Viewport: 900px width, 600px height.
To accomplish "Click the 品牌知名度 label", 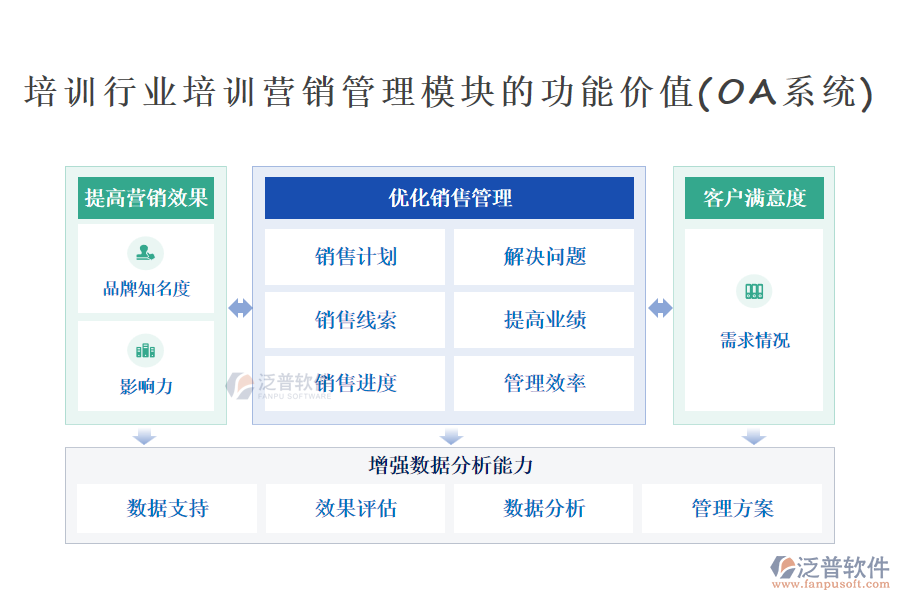I will coord(146,288).
